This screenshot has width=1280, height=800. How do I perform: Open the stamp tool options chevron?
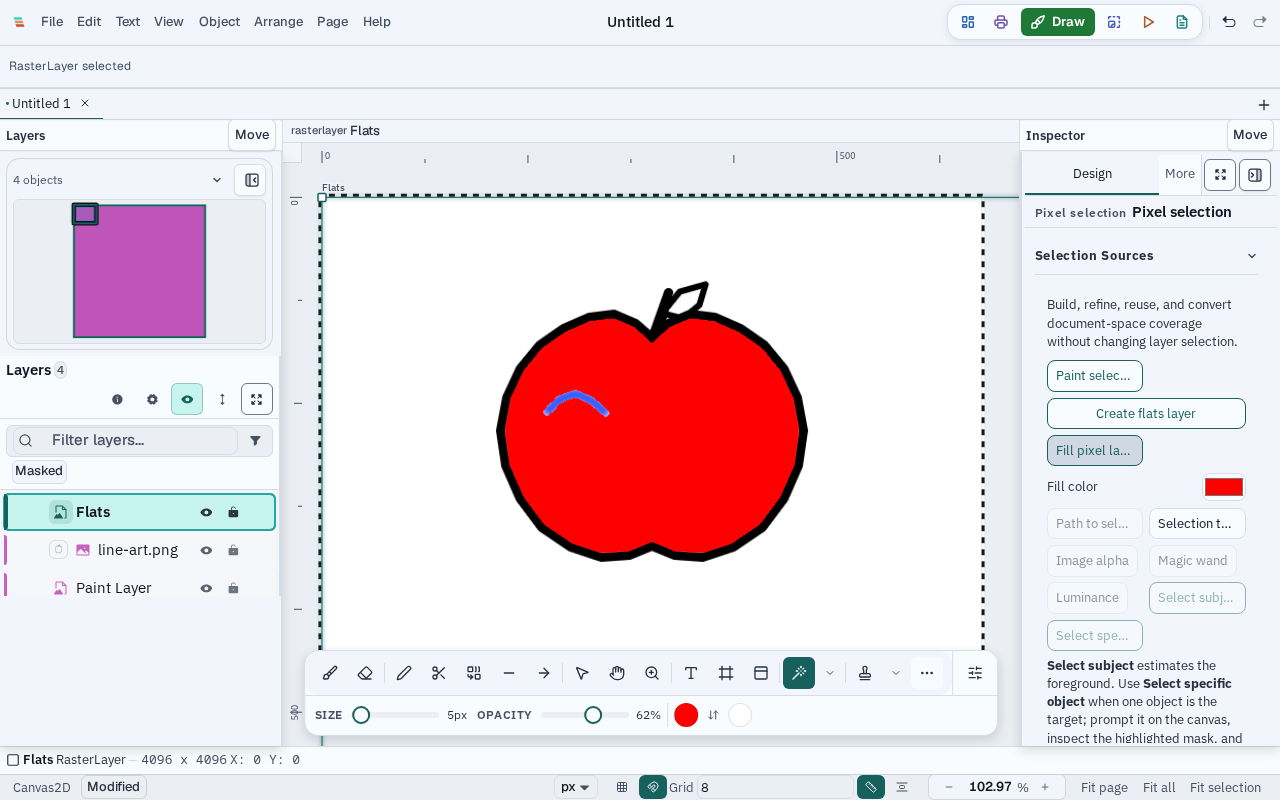896,673
